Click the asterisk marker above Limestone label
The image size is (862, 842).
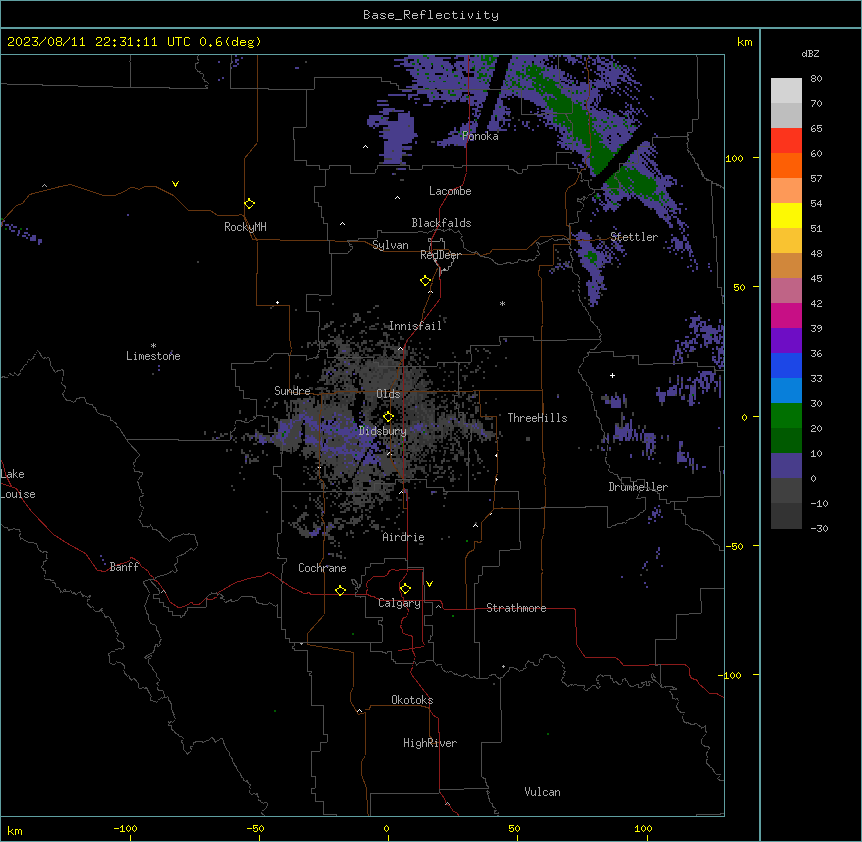(x=153, y=345)
